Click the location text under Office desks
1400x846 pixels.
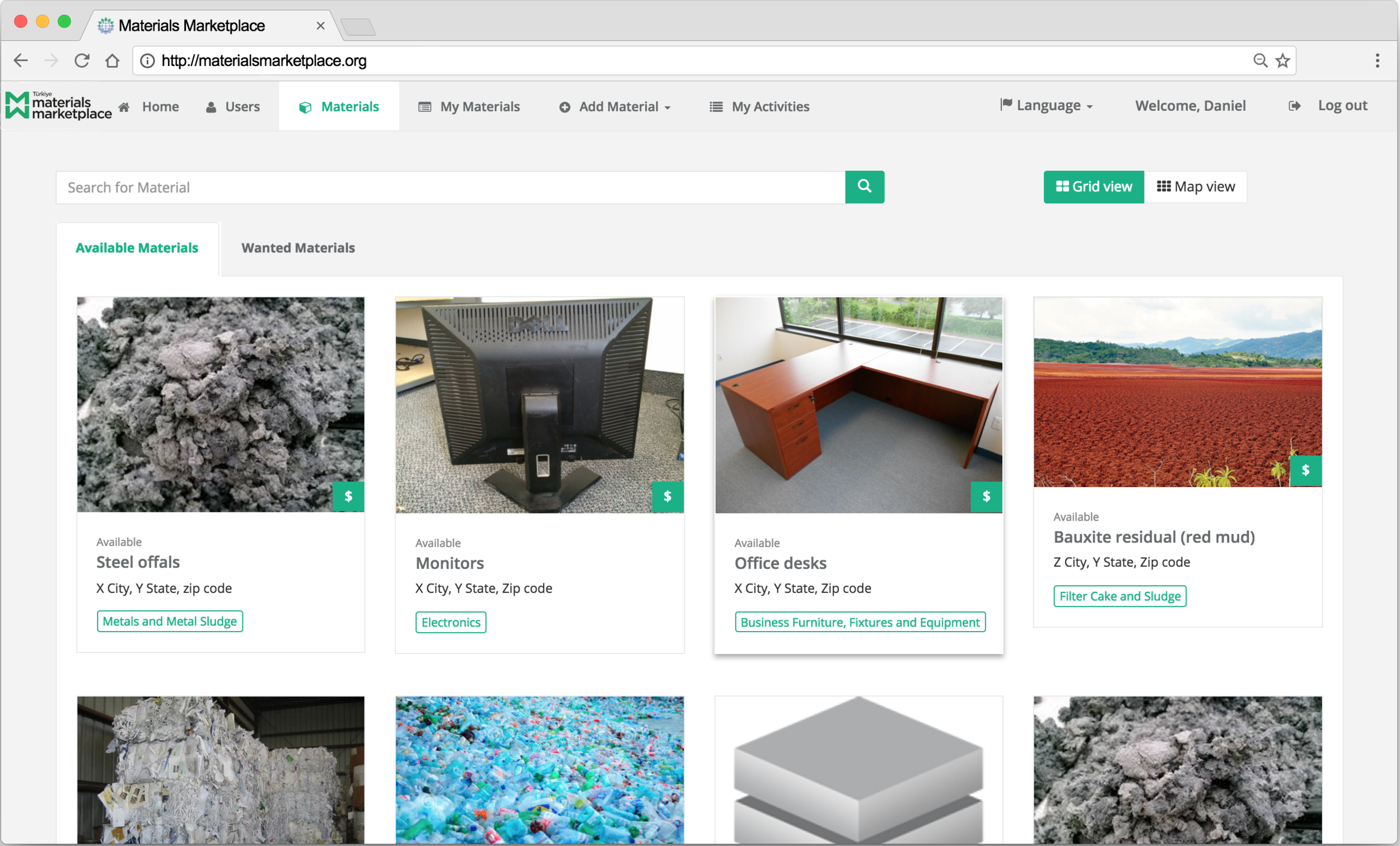click(802, 588)
